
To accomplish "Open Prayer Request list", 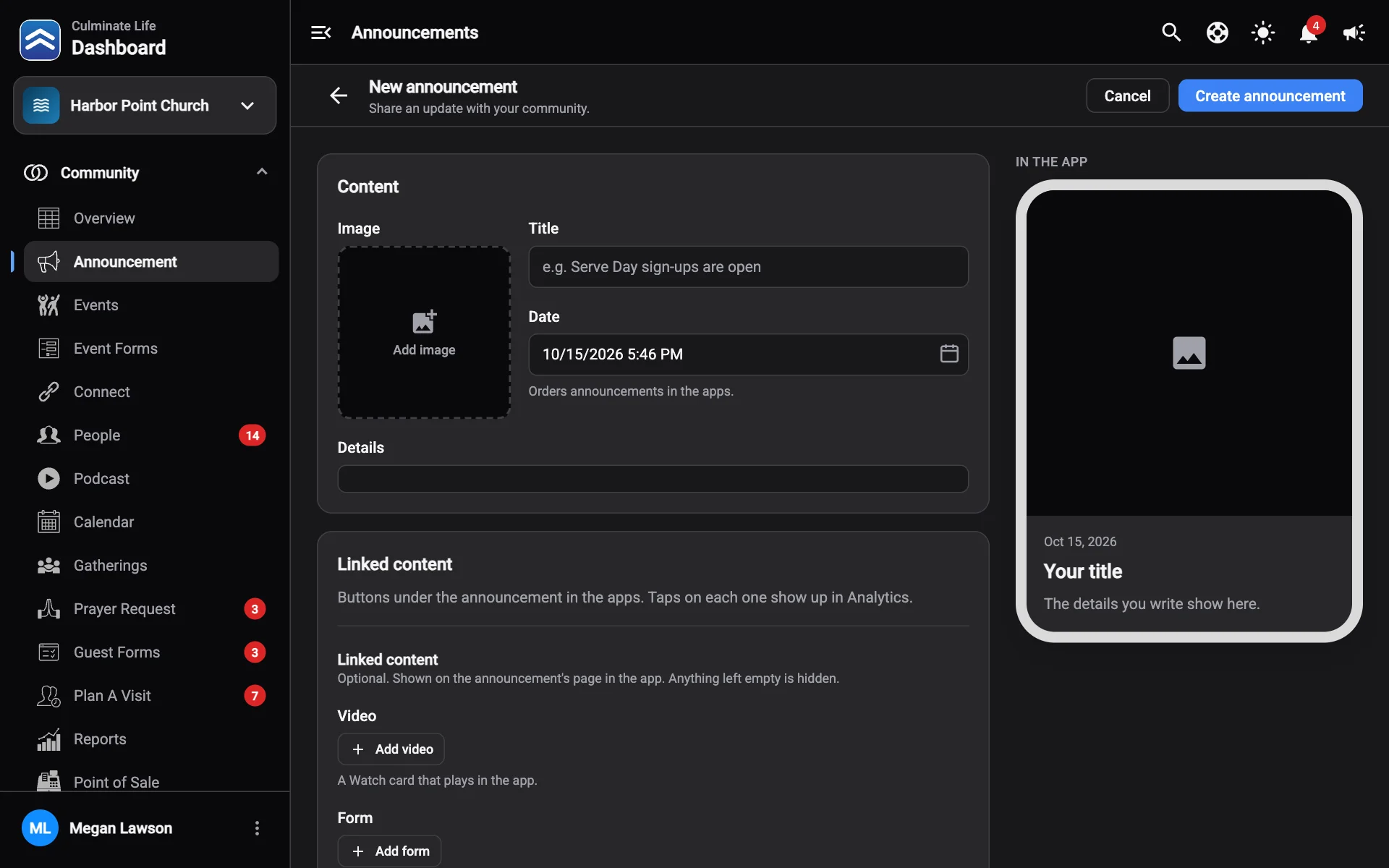I will [x=151, y=608].
